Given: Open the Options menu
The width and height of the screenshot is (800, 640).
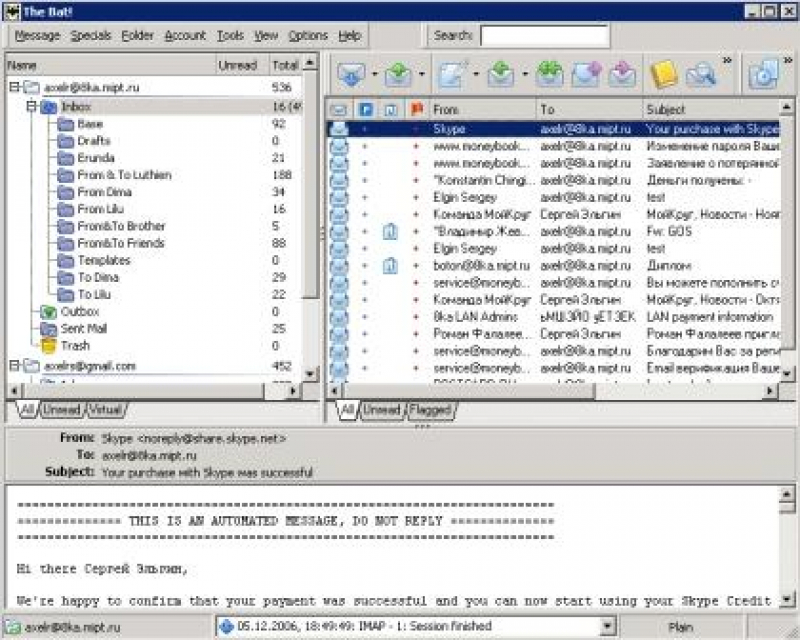Looking at the screenshot, I should 308,35.
